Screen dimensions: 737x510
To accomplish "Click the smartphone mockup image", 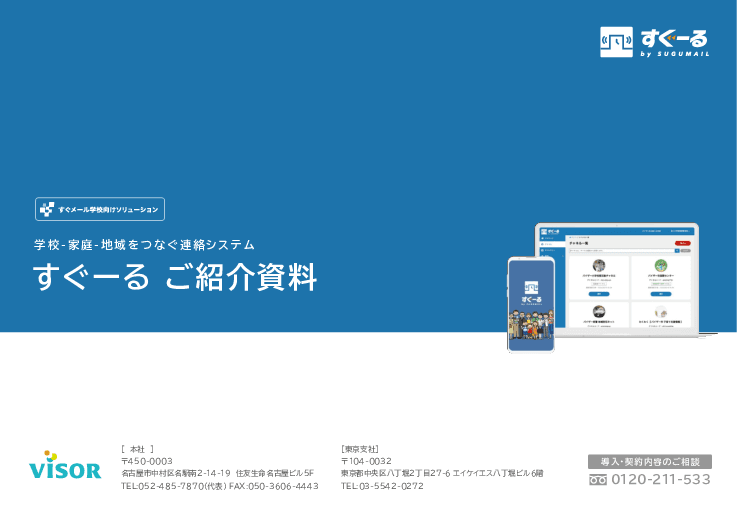I will point(531,303).
